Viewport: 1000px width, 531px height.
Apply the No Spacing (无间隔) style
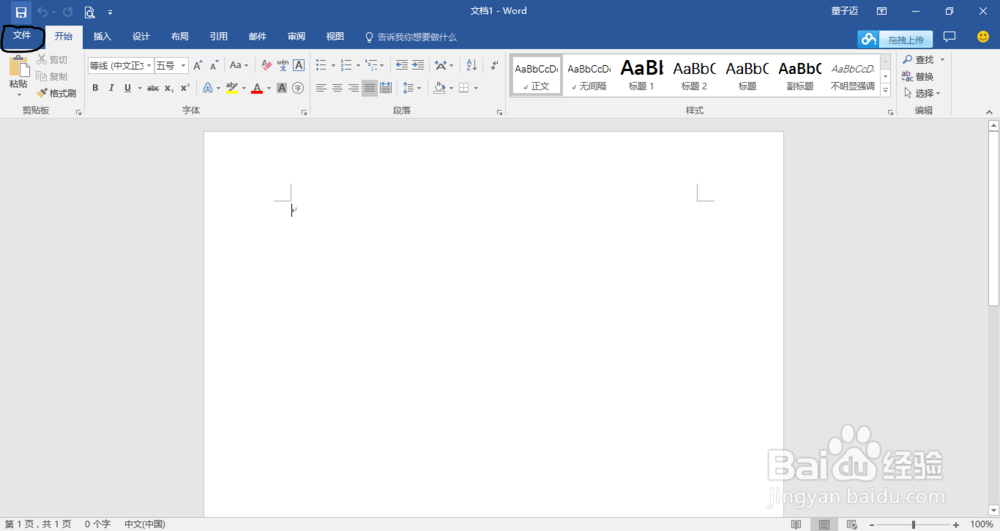[x=589, y=75]
